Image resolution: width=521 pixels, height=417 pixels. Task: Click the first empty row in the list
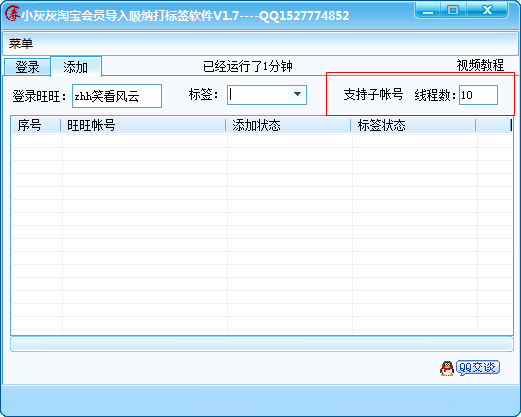262,141
